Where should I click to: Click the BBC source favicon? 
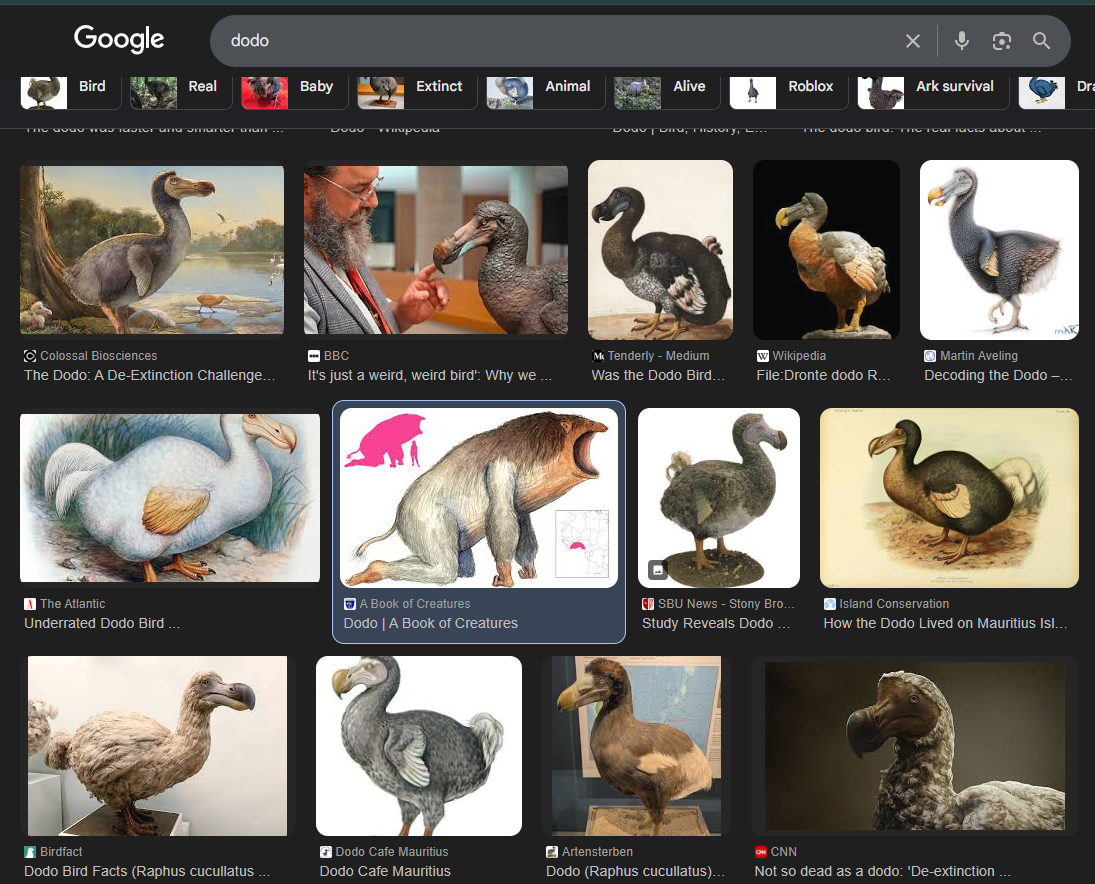[x=314, y=356]
